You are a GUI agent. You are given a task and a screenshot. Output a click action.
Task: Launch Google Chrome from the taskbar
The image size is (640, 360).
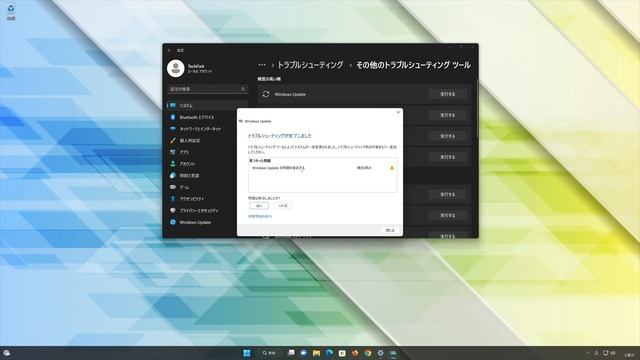[x=368, y=353]
